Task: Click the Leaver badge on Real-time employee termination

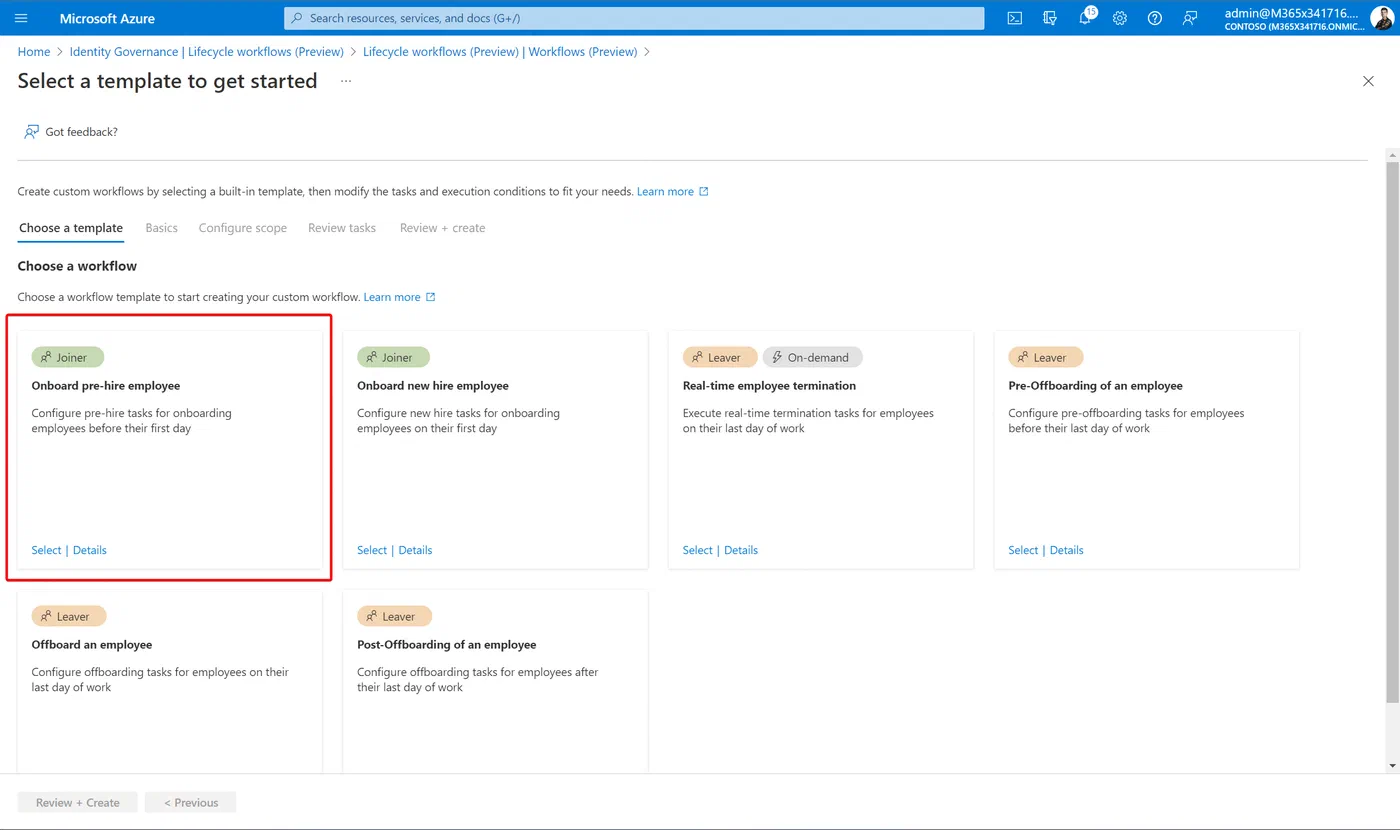Action: tap(720, 357)
